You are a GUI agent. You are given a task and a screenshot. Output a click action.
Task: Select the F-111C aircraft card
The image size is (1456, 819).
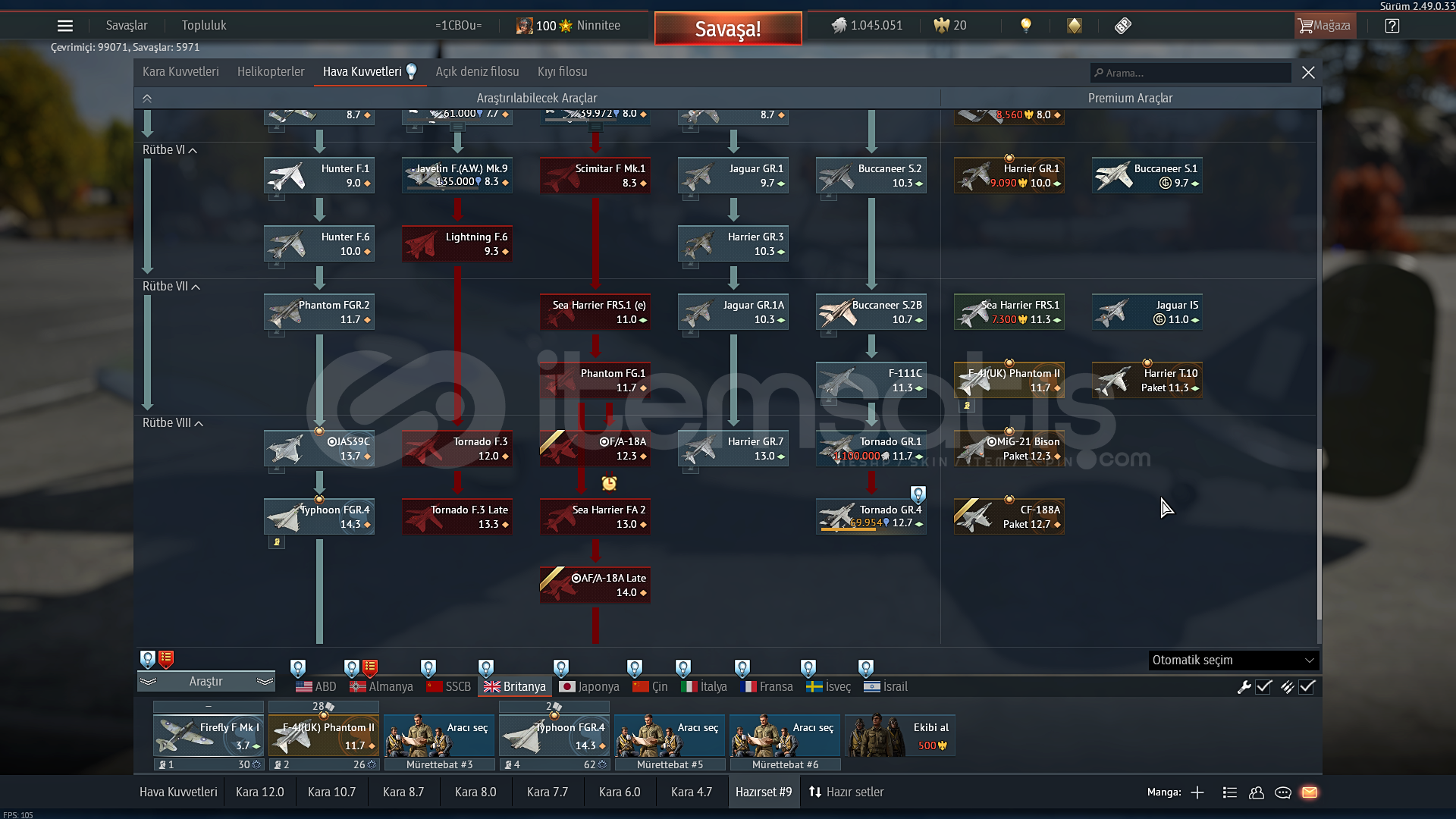tap(871, 380)
